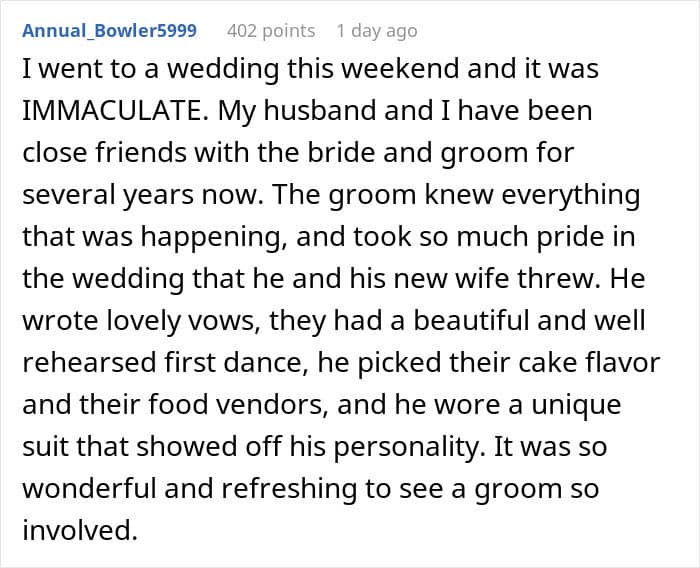Click the final word "involved."
Image resolution: width=700 pixels, height=568 pixels.
tap(79, 531)
